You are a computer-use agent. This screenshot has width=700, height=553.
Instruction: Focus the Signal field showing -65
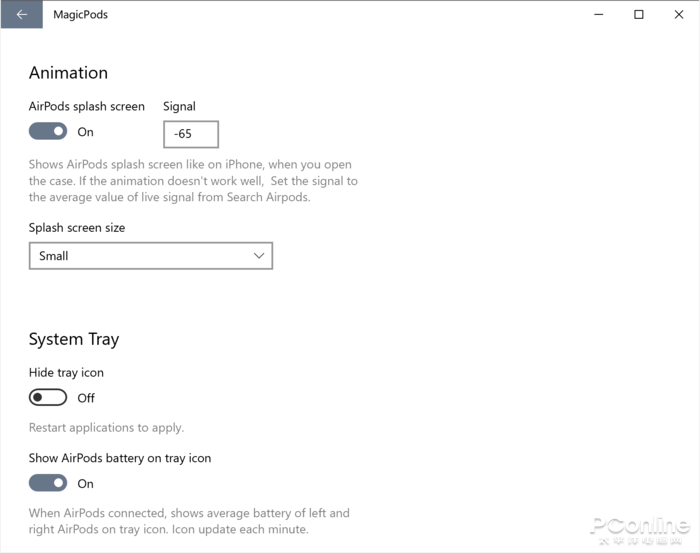tap(190, 134)
